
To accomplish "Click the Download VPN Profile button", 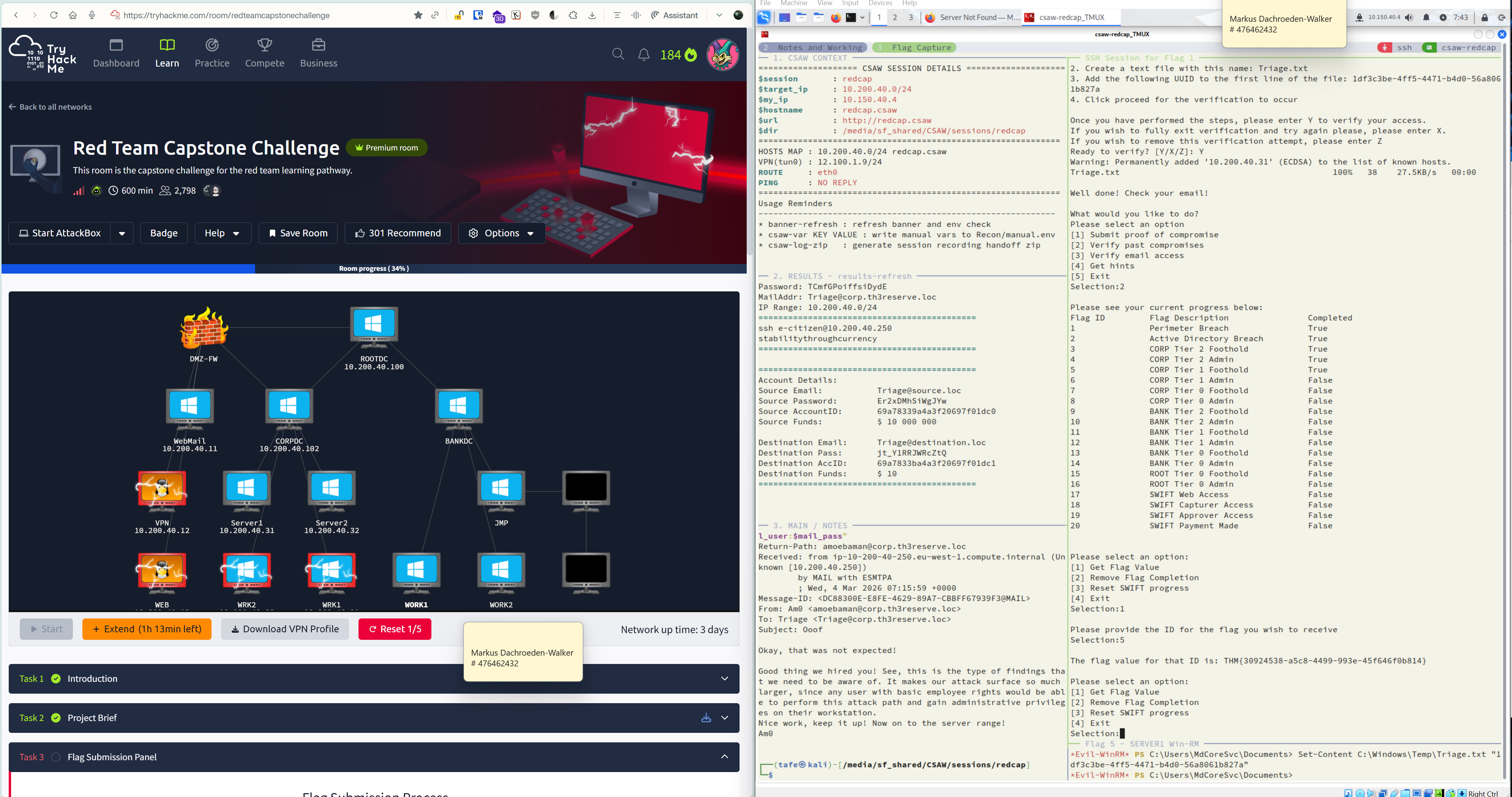I will pyautogui.click(x=285, y=629).
